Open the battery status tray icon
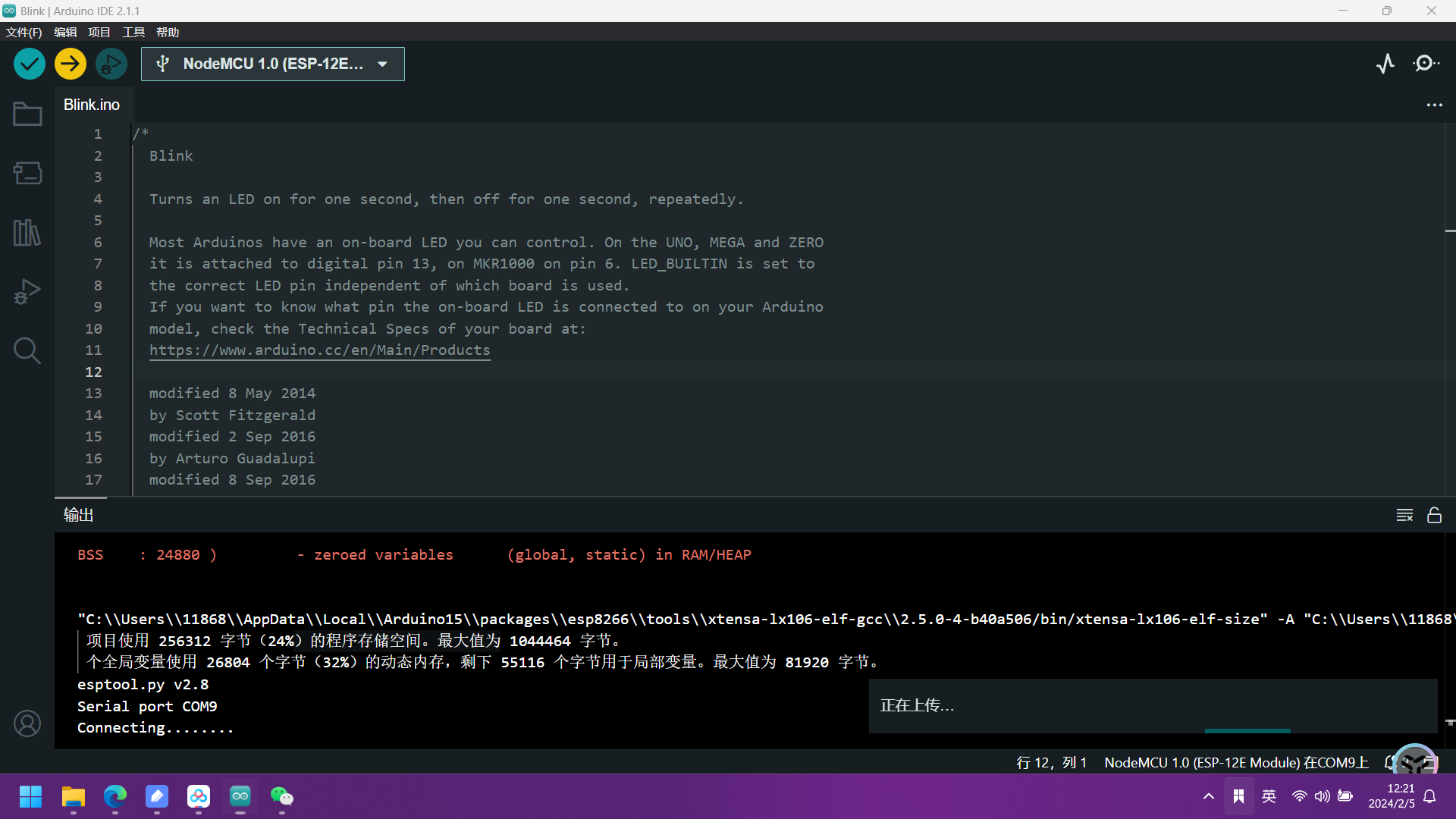The image size is (1456, 819). pyautogui.click(x=1345, y=796)
